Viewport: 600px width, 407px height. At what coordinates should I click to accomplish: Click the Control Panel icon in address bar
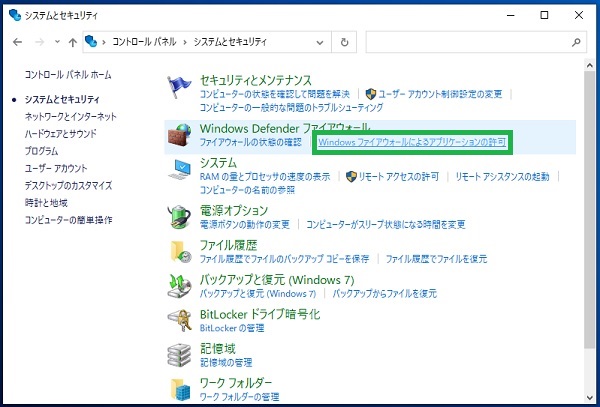[91, 41]
